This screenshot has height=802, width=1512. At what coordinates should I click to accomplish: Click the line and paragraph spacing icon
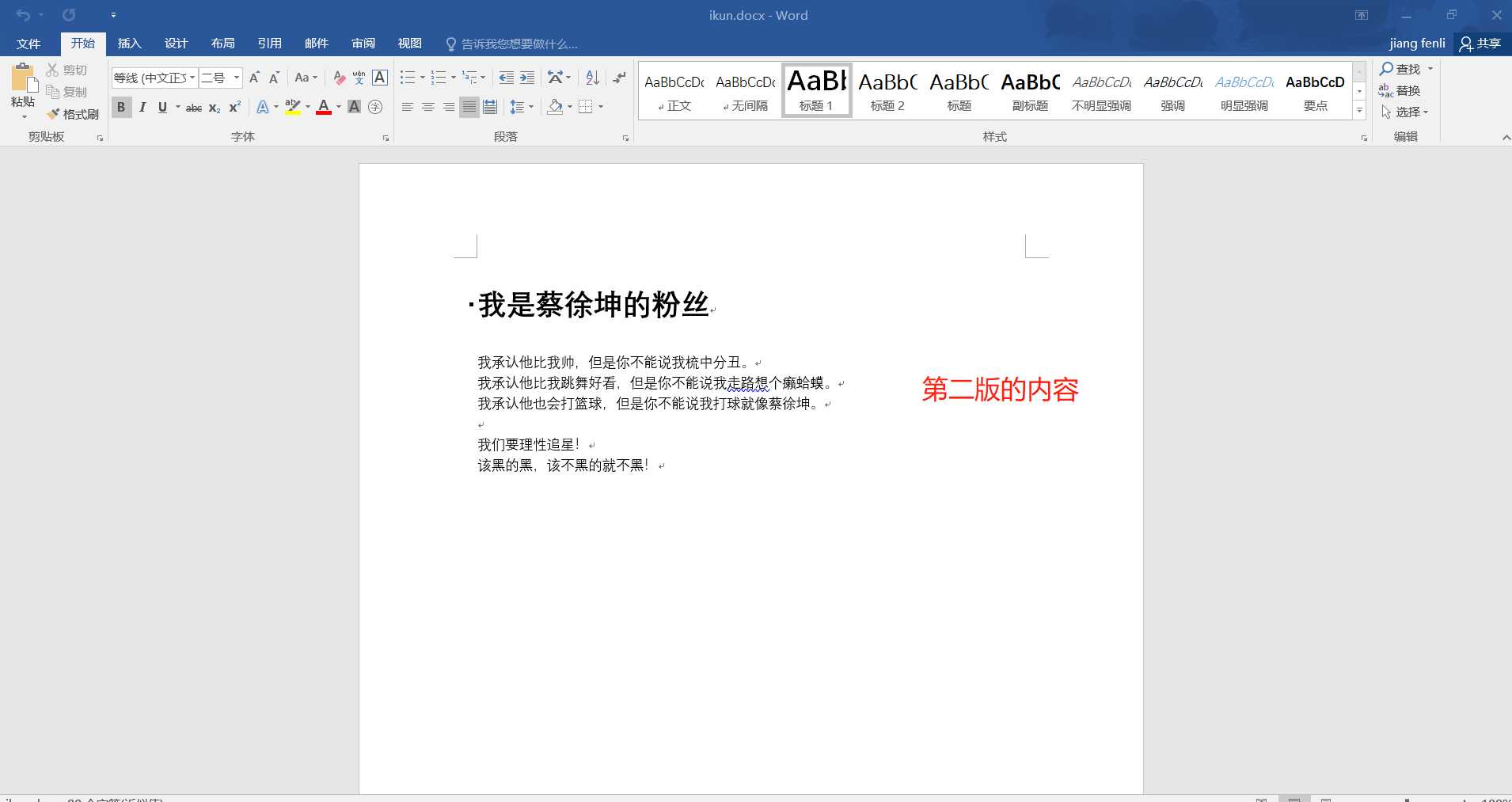[517, 107]
